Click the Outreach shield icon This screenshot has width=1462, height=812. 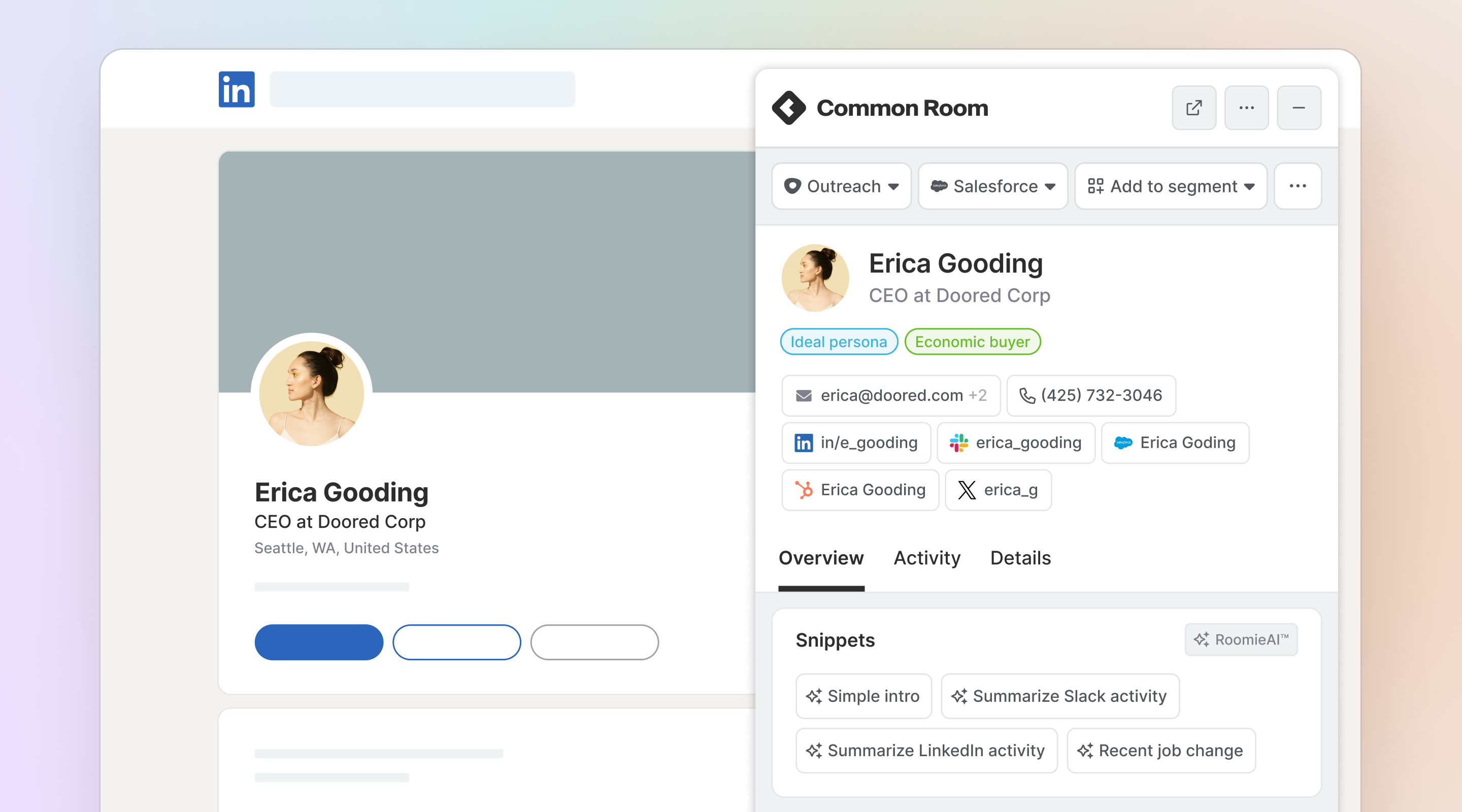click(793, 186)
